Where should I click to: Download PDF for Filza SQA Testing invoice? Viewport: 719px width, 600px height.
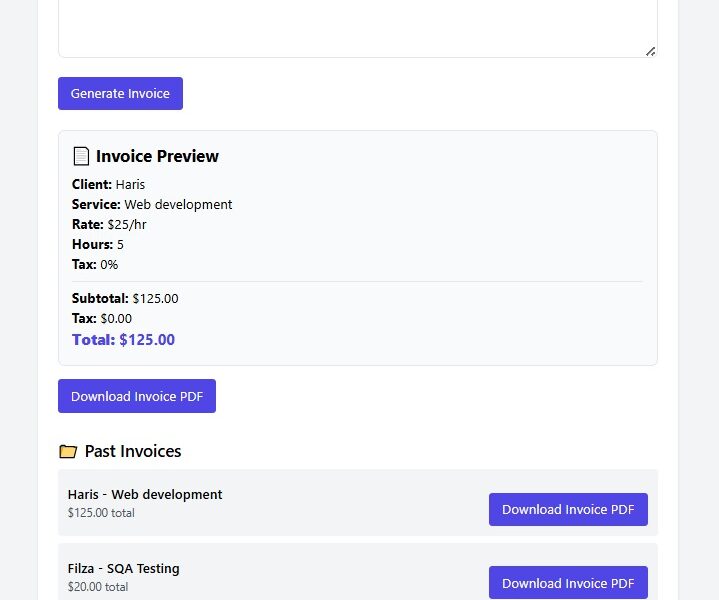click(568, 583)
